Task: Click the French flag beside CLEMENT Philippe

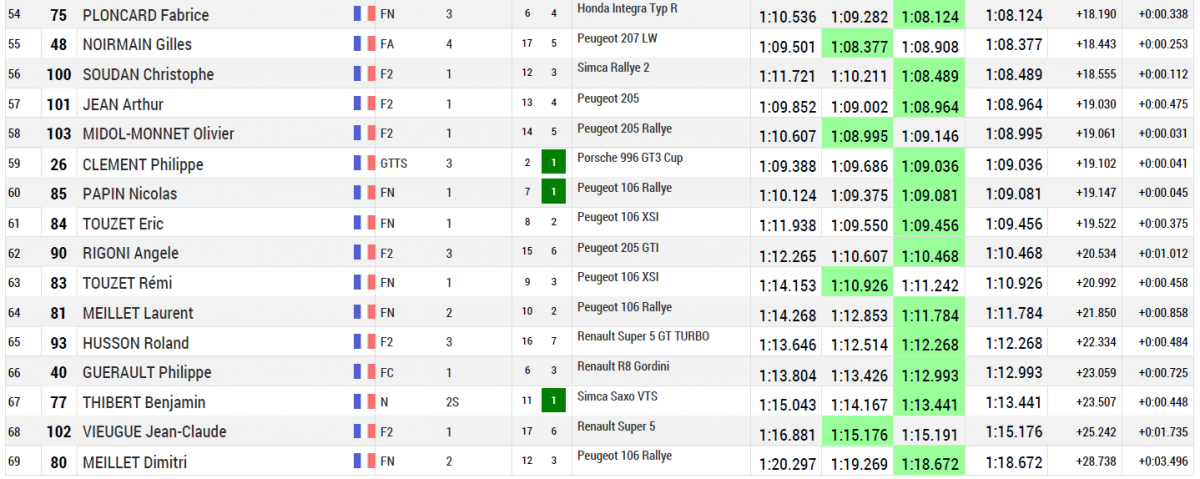Action: click(365, 164)
